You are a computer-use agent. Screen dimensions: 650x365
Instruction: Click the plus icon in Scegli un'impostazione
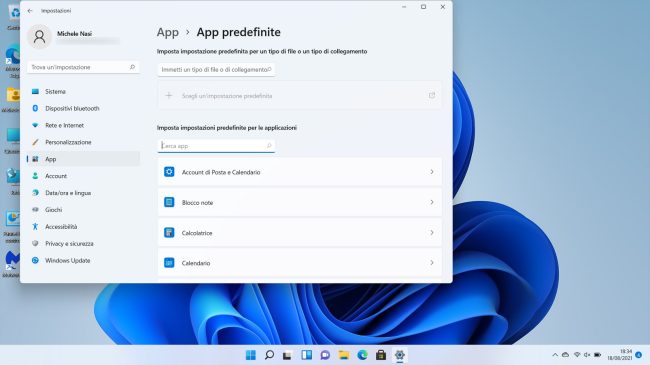[169, 95]
